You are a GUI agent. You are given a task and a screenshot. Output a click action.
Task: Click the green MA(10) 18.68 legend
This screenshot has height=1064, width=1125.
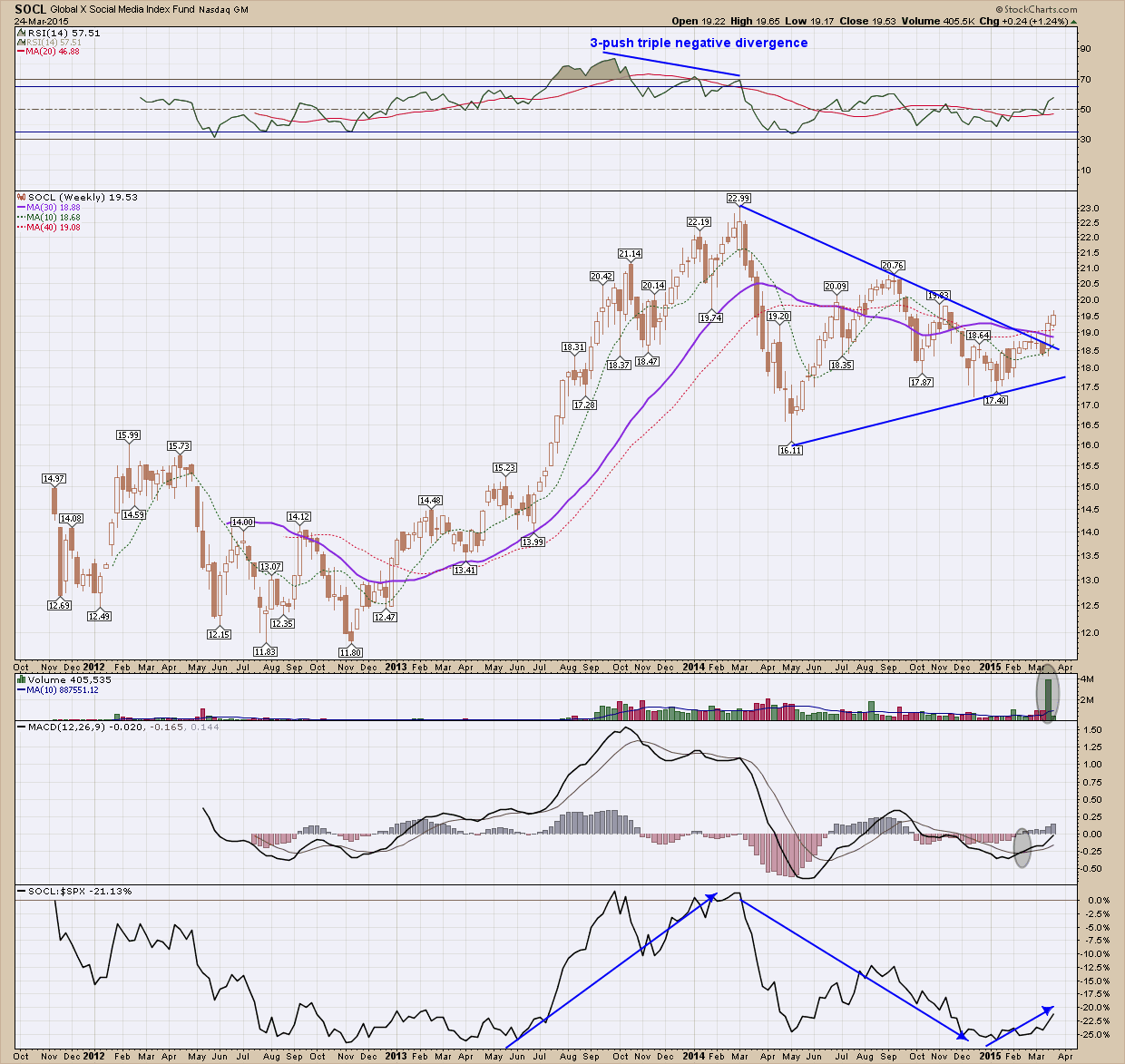point(49,218)
